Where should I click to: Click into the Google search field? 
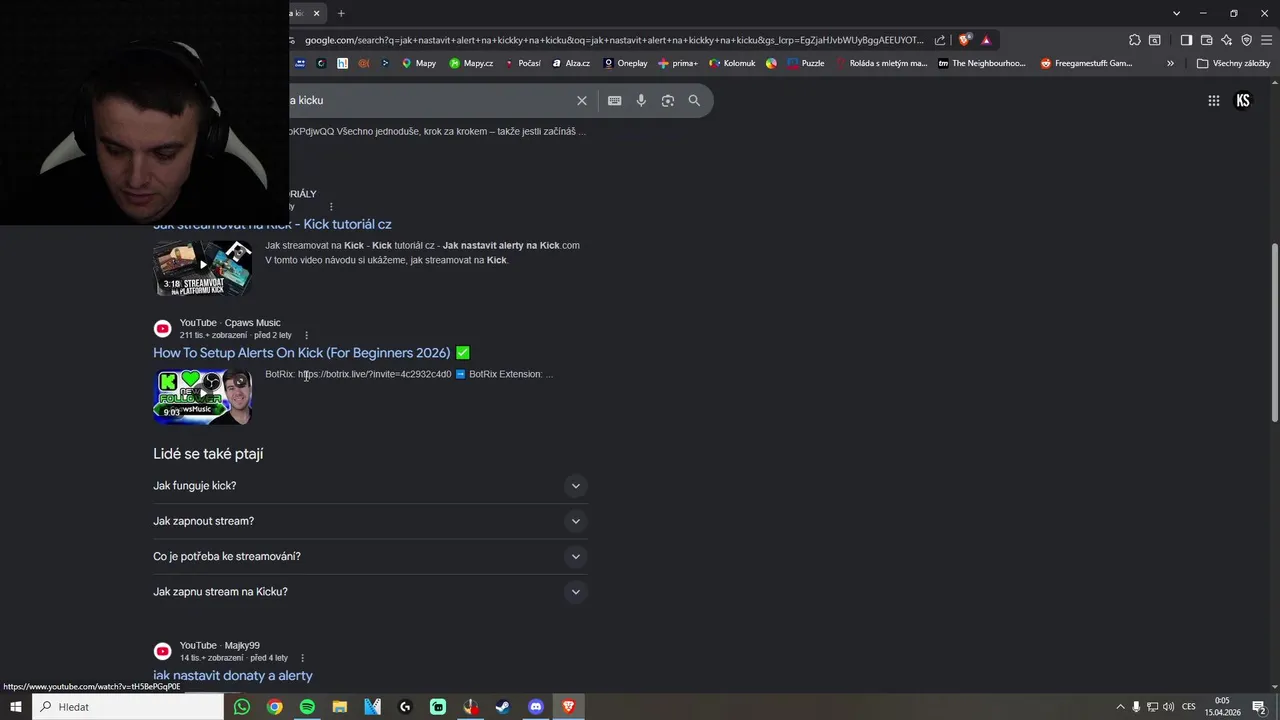pos(428,100)
